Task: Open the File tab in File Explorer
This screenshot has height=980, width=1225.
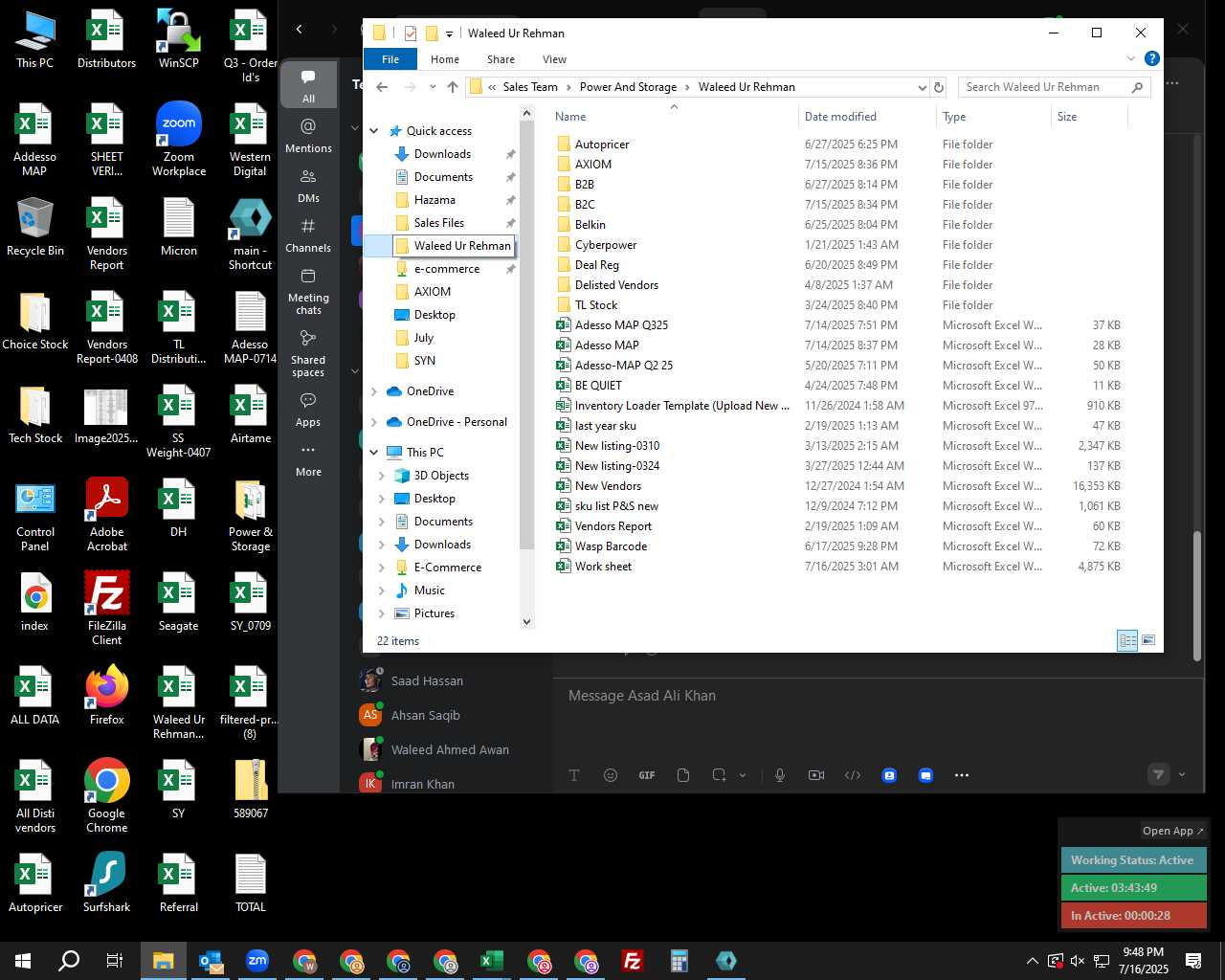Action: 390,59
